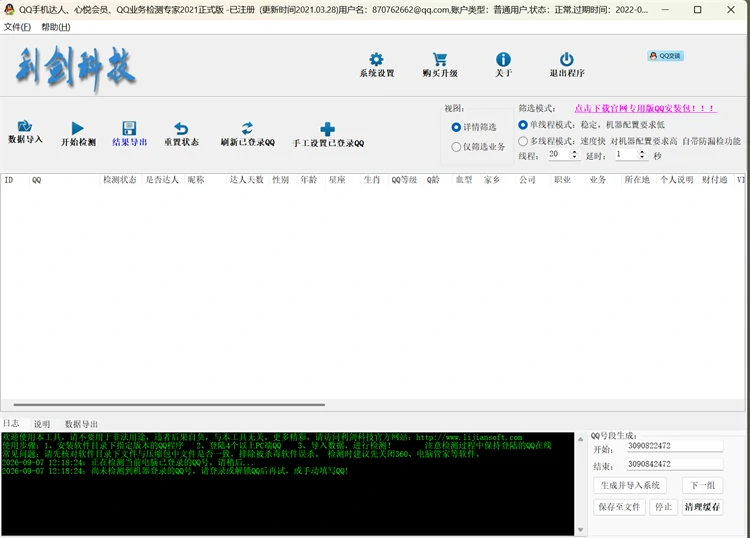Viewport: 750px width, 538px height.
Task: Click the 结束 QQ number input field
Action: 675,464
